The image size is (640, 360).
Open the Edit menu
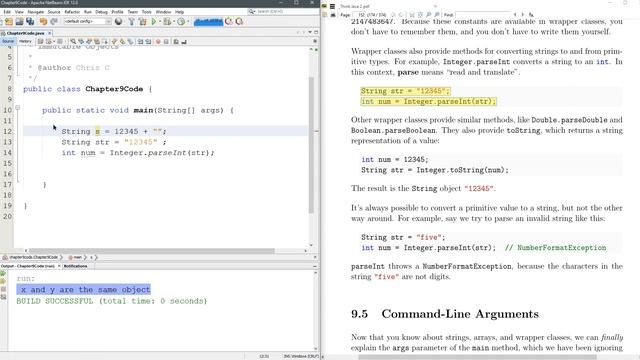click(x=7, y=12)
